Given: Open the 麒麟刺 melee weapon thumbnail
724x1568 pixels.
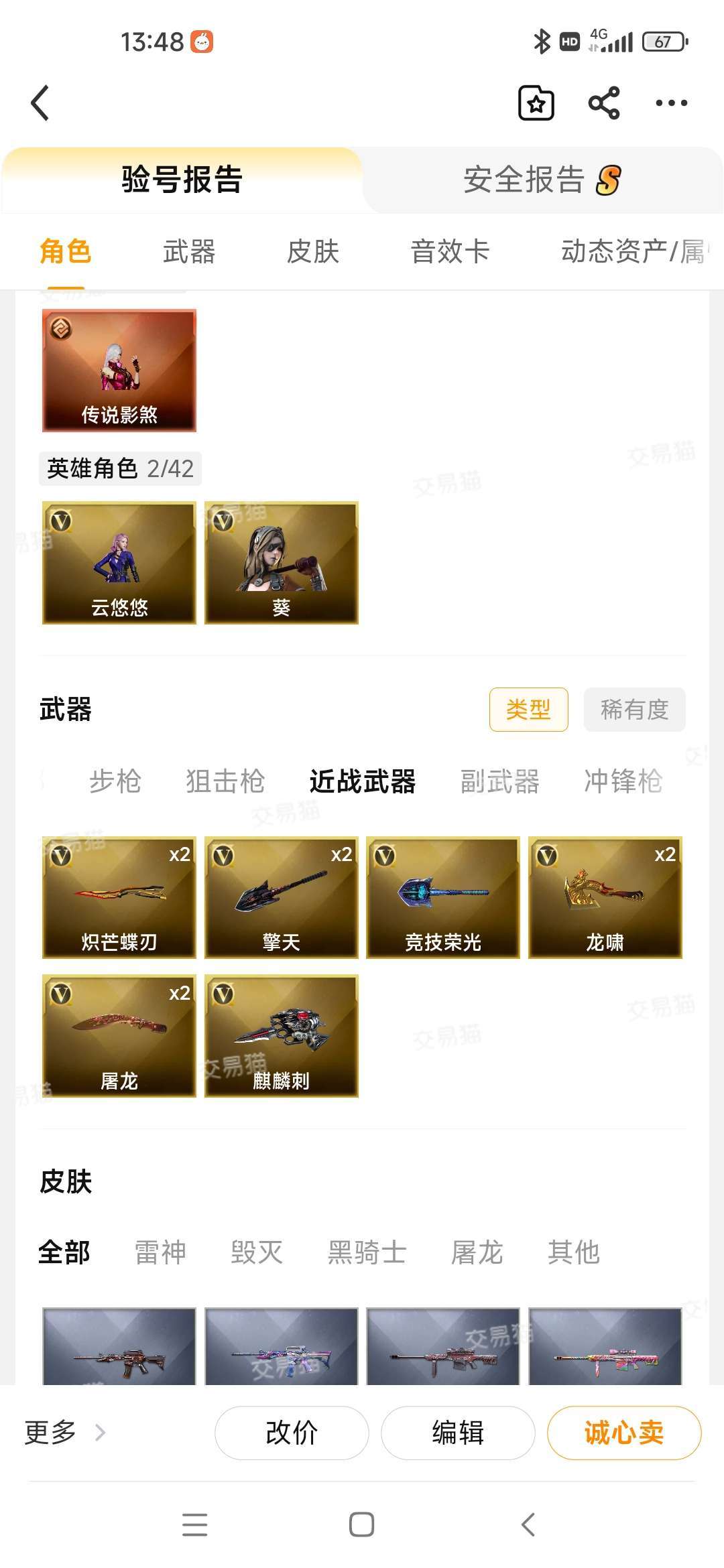Looking at the screenshot, I should 282,1036.
